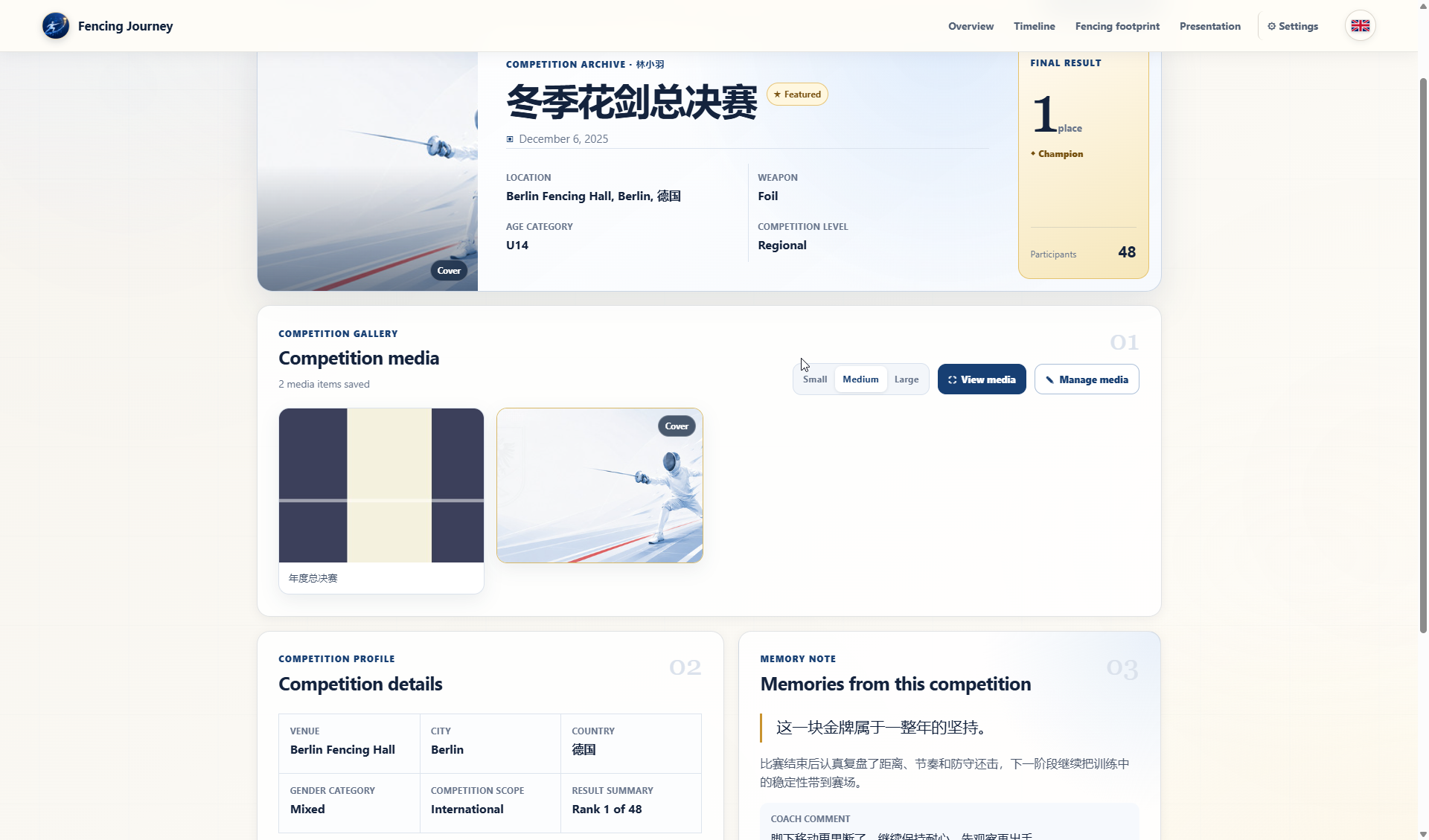
Task: Open the UK flag language selector
Action: tap(1361, 26)
